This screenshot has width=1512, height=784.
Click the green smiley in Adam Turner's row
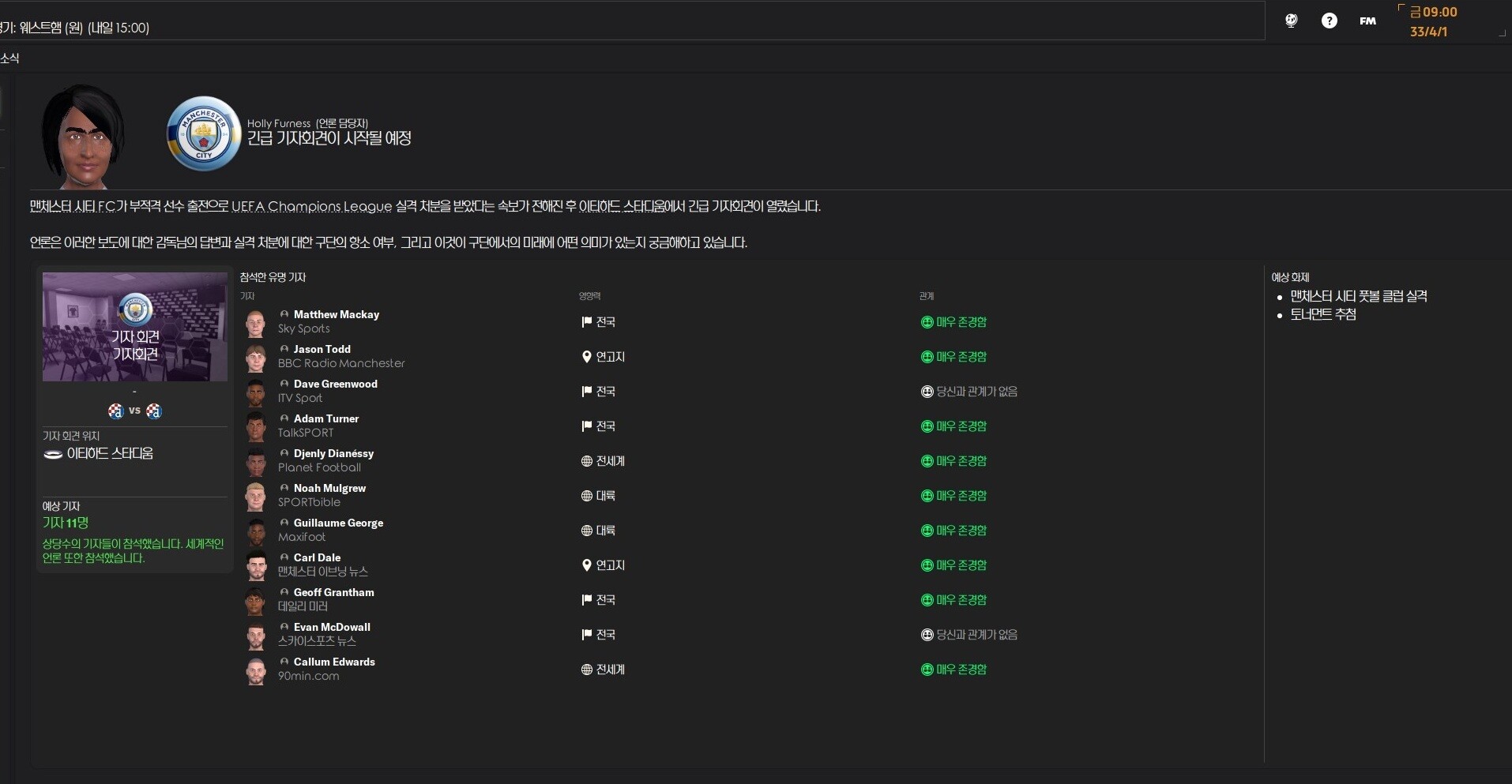(x=927, y=426)
